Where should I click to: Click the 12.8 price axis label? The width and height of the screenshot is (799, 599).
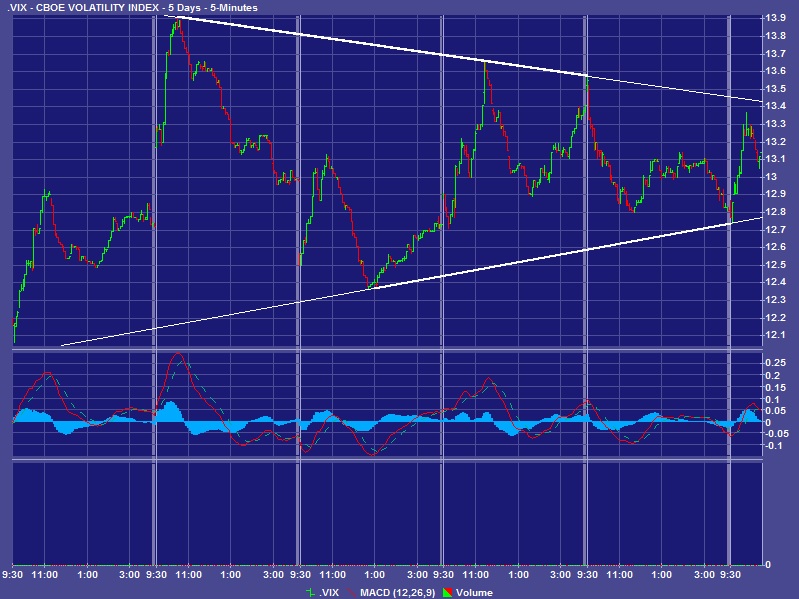775,212
